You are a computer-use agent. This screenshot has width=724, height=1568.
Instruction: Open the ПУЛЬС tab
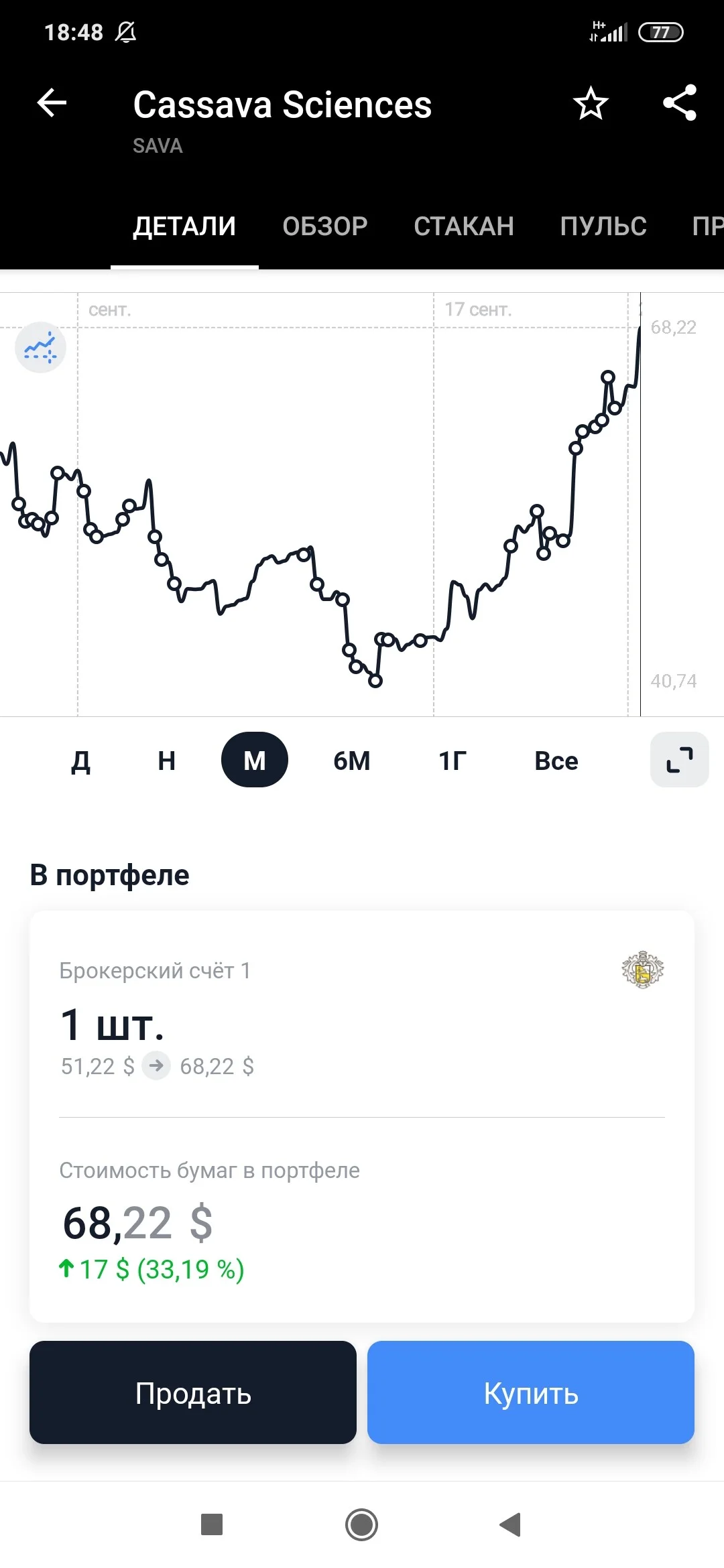pos(603,226)
